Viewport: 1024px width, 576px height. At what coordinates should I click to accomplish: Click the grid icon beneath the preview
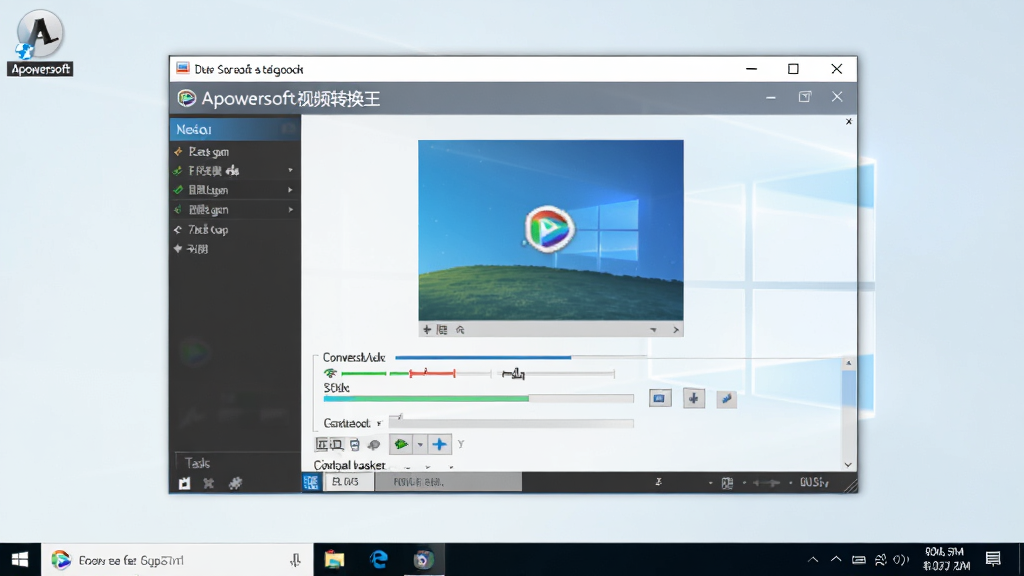442,330
